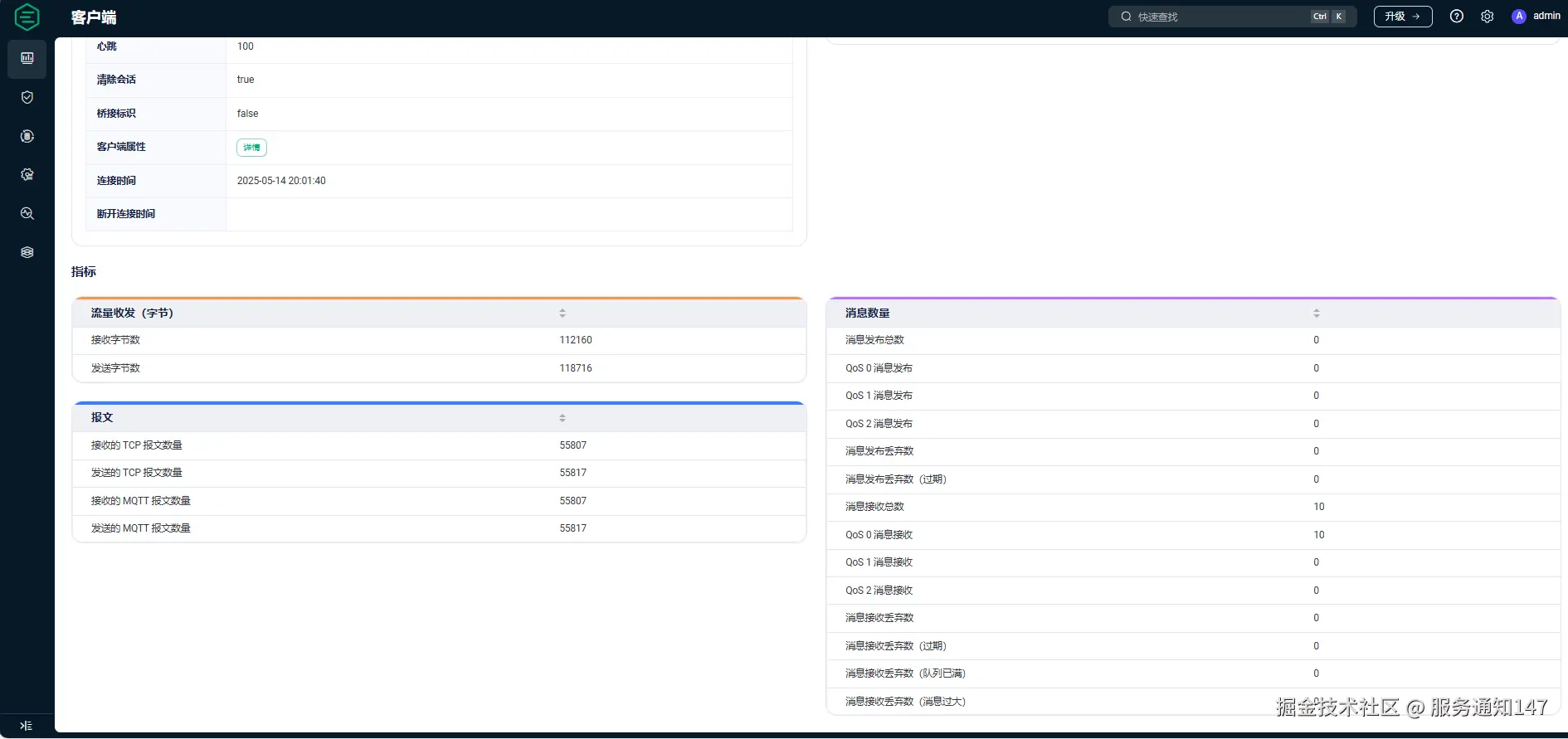
Task: Open the help question mark icon
Action: tap(1457, 17)
